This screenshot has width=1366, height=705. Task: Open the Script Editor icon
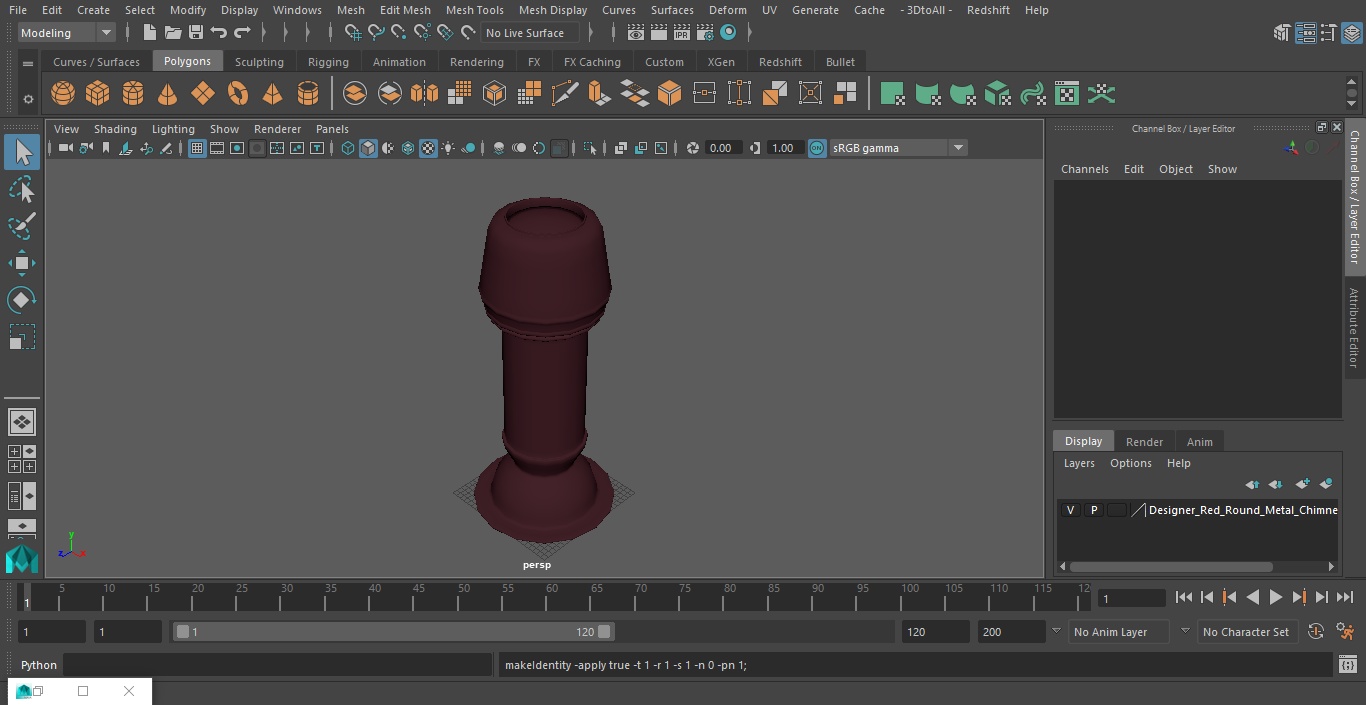point(1347,665)
